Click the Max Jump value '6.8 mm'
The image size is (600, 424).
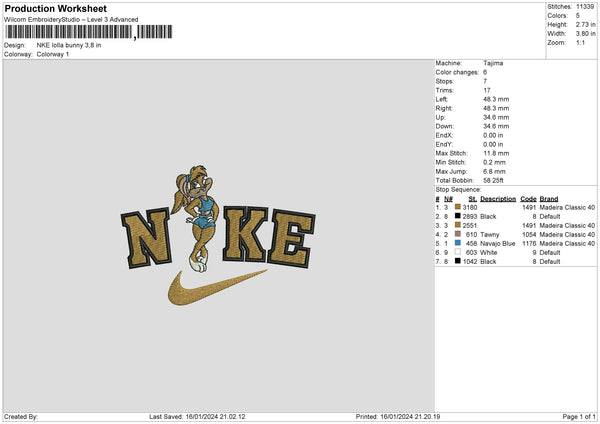(494, 171)
